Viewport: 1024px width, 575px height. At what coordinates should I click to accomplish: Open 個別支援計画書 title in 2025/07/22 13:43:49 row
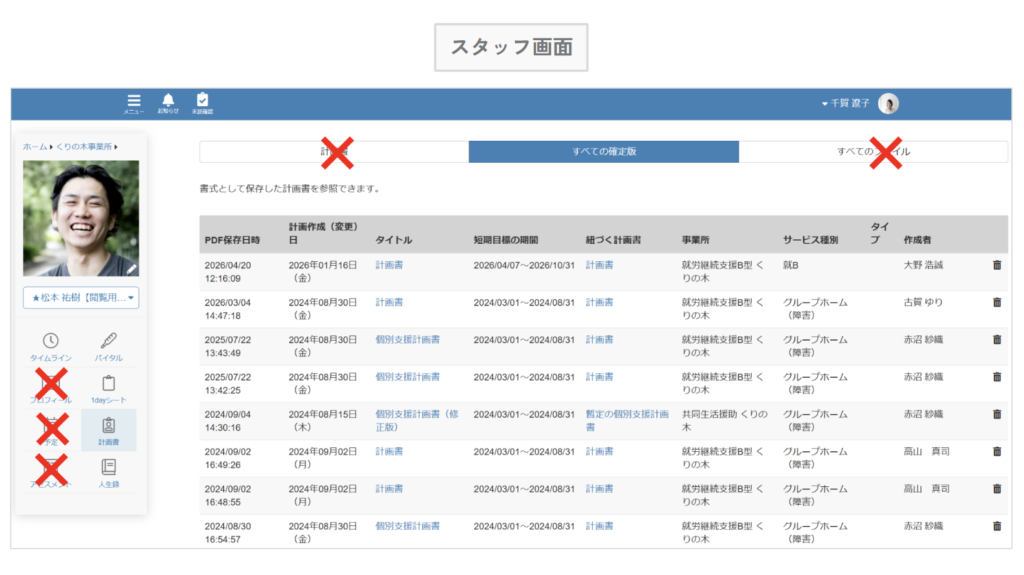tap(408, 340)
